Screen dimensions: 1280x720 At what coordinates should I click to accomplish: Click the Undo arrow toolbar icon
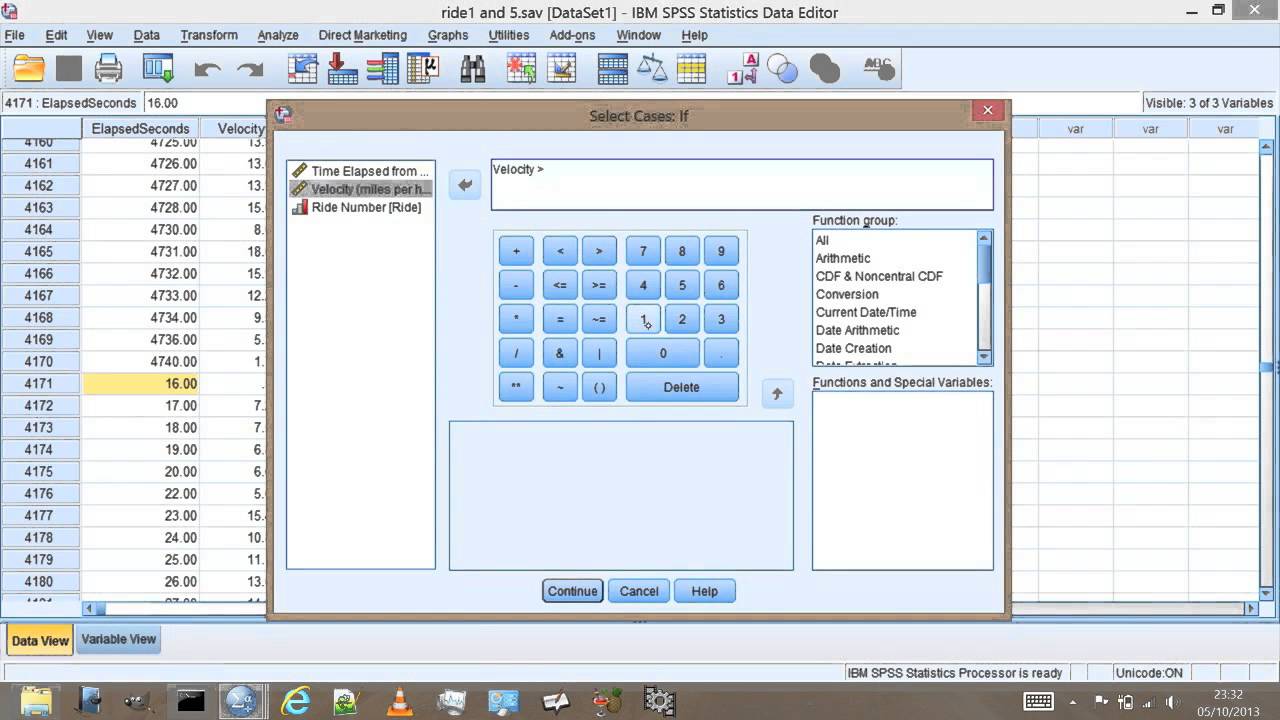point(208,69)
